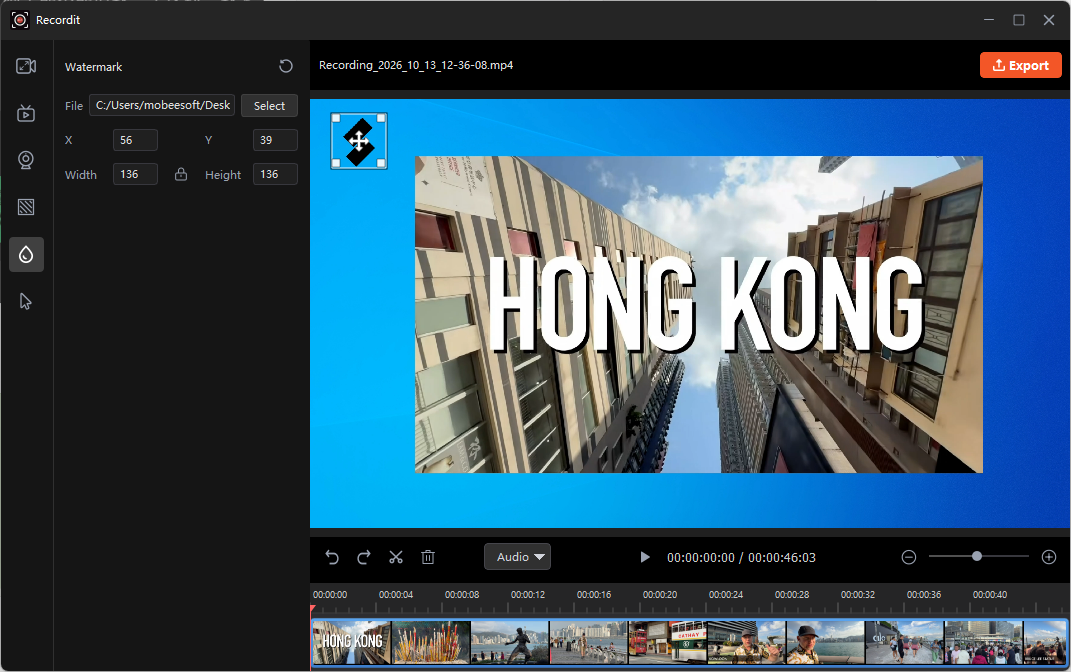Click the trash delete icon

[428, 557]
